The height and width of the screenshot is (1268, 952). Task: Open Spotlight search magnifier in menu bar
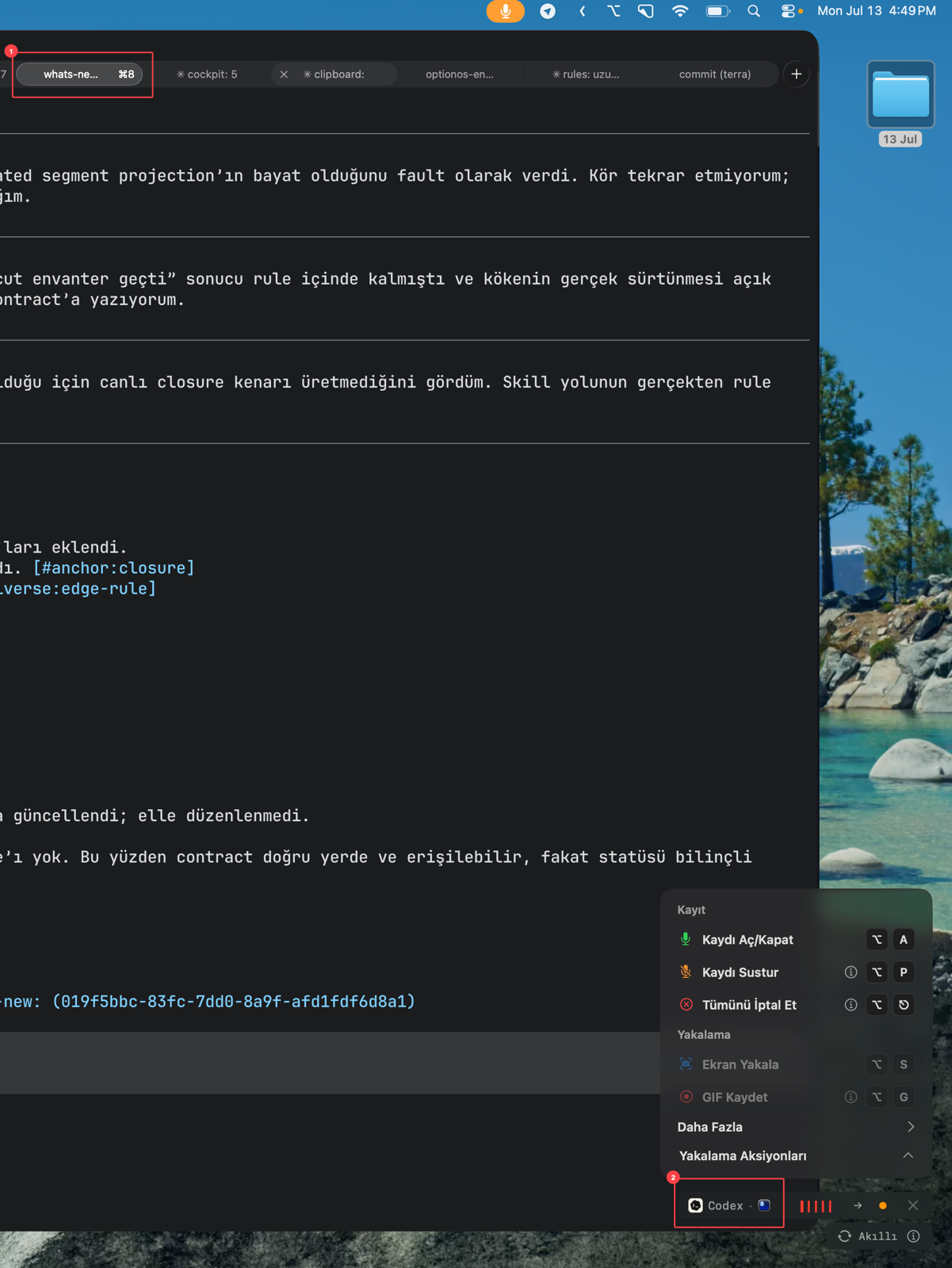pyautogui.click(x=754, y=11)
